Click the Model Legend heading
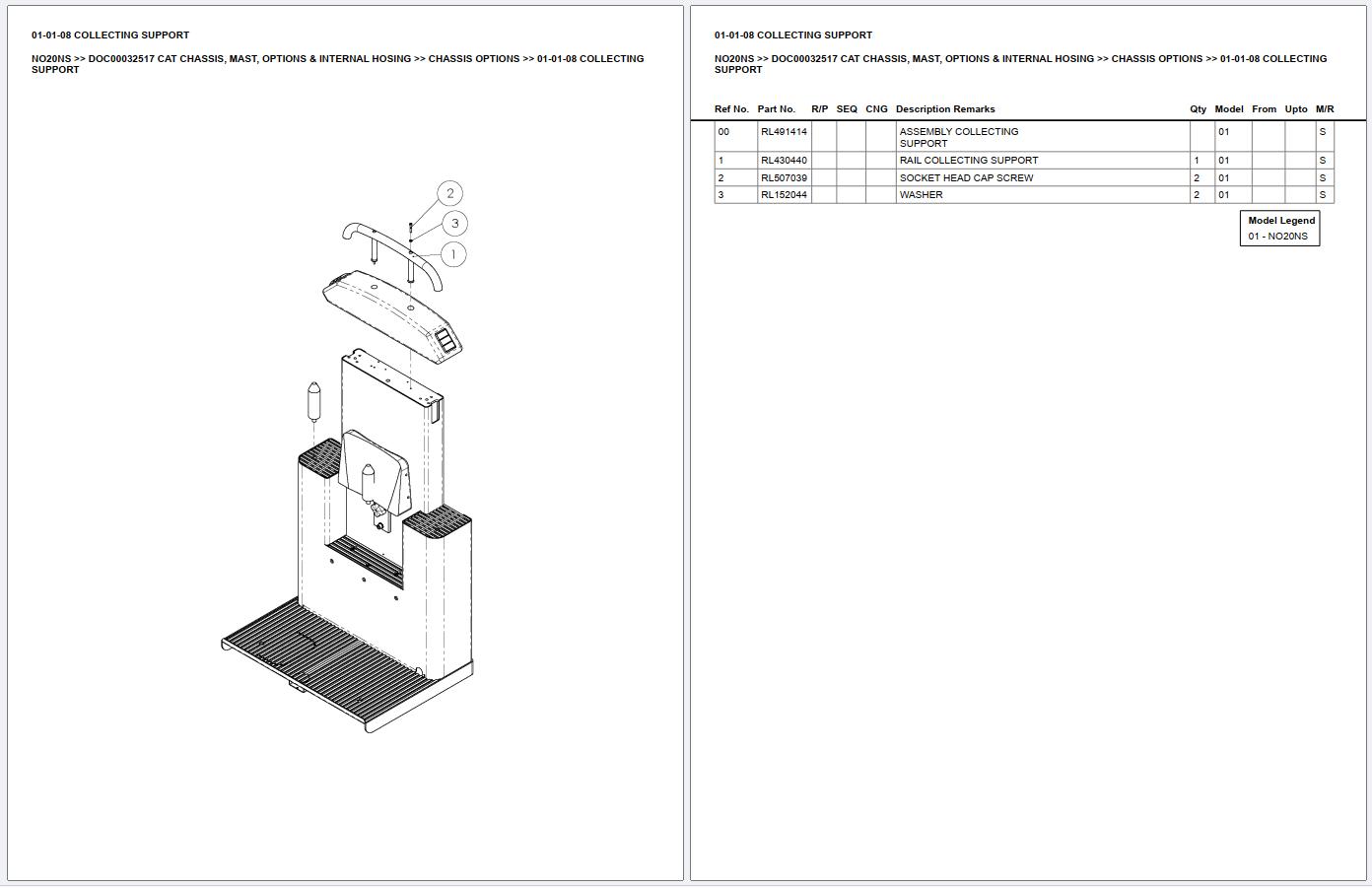Viewport: 1372px width, 888px height. 1281,221
